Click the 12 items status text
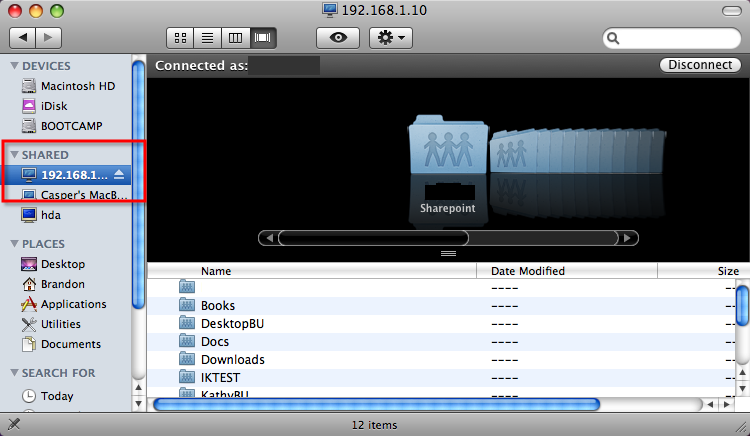750x436 pixels. pos(375,425)
